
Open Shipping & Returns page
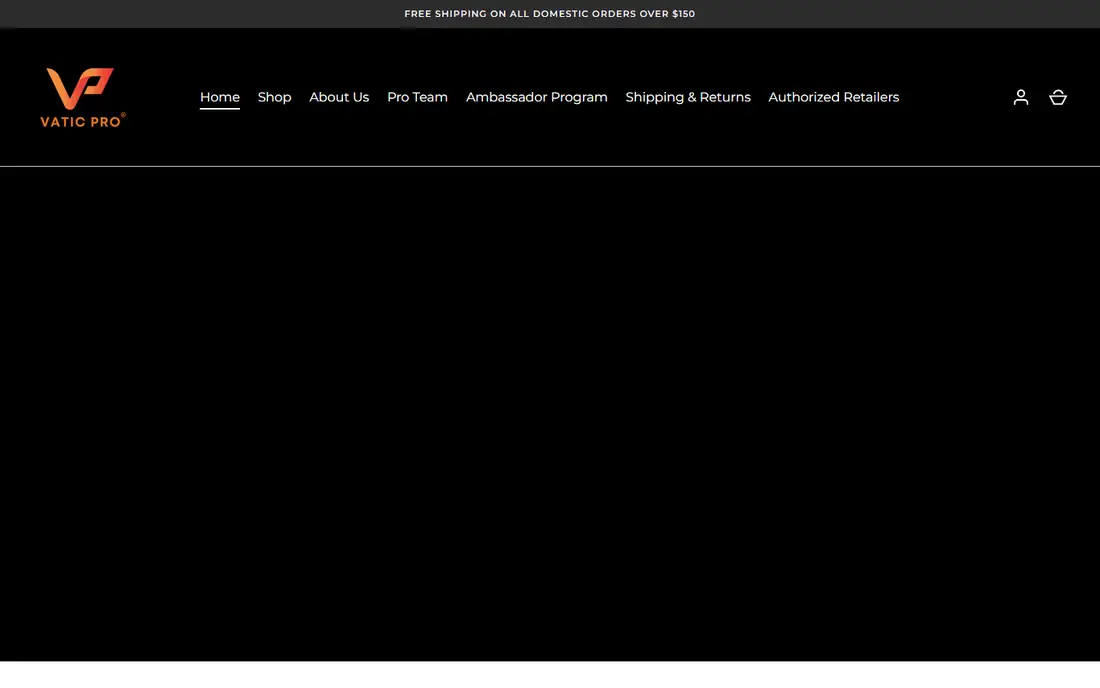(688, 97)
